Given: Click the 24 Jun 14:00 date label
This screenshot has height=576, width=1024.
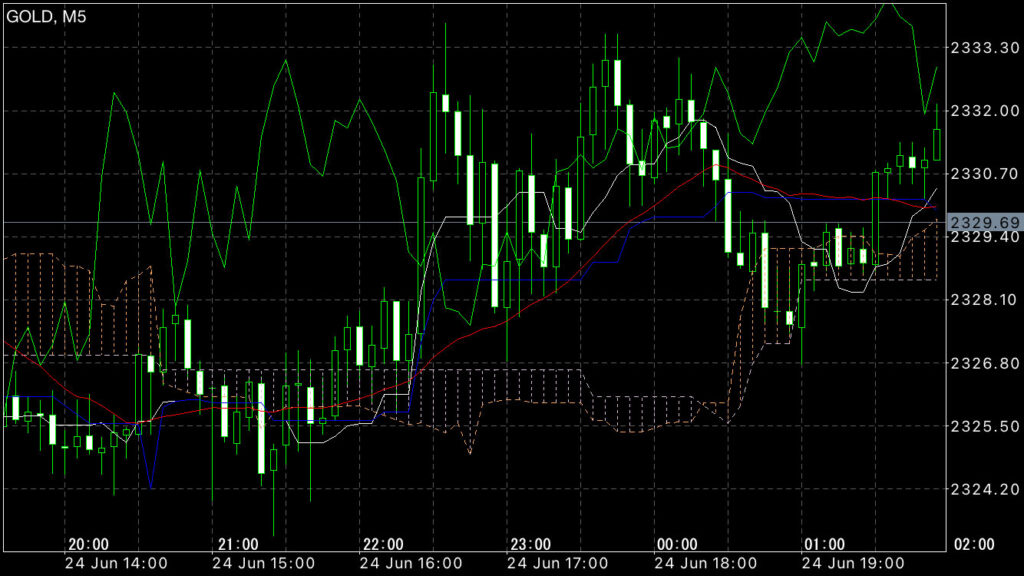Looking at the screenshot, I should pos(116,564).
